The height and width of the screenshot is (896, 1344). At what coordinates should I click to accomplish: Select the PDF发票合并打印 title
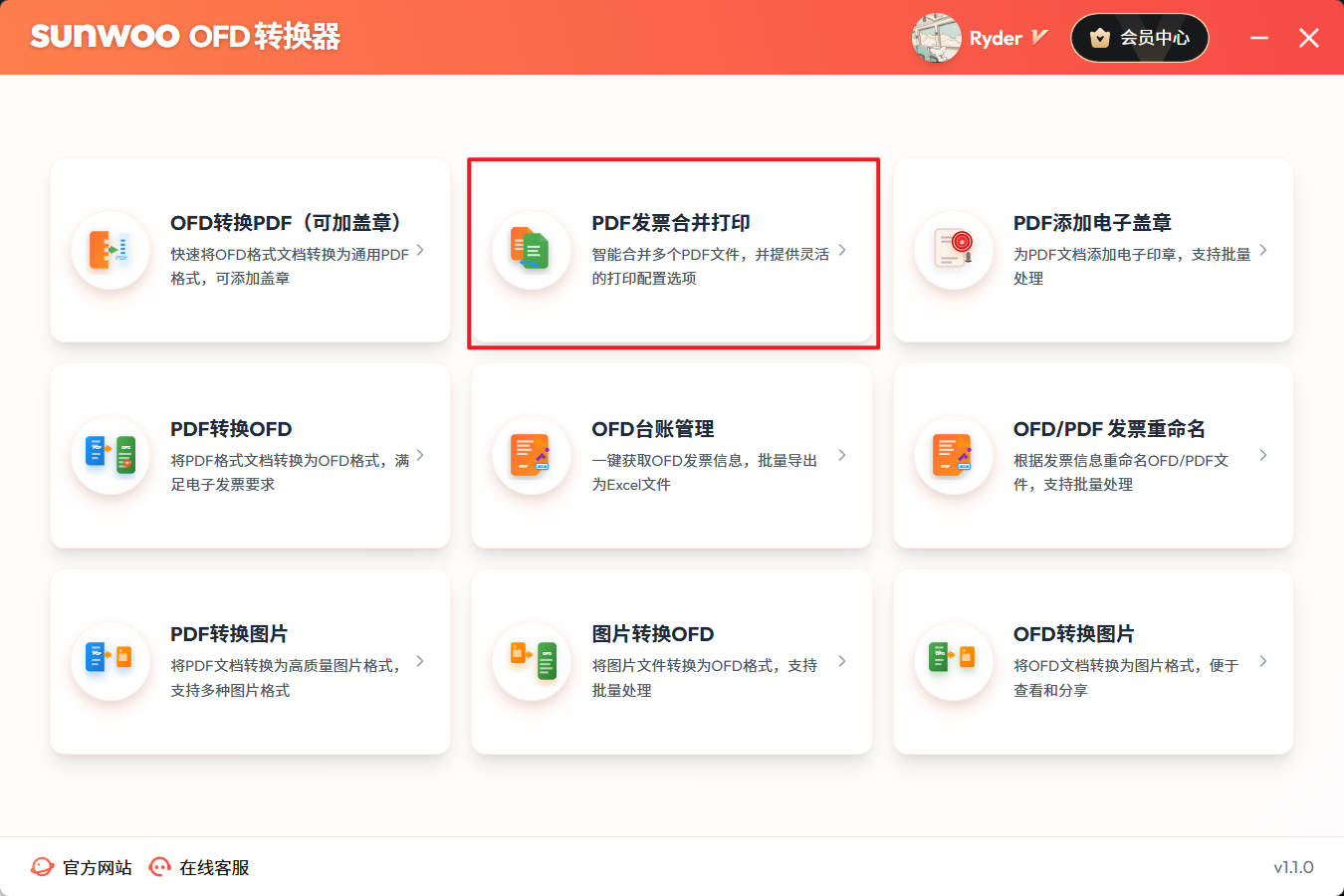tap(671, 223)
